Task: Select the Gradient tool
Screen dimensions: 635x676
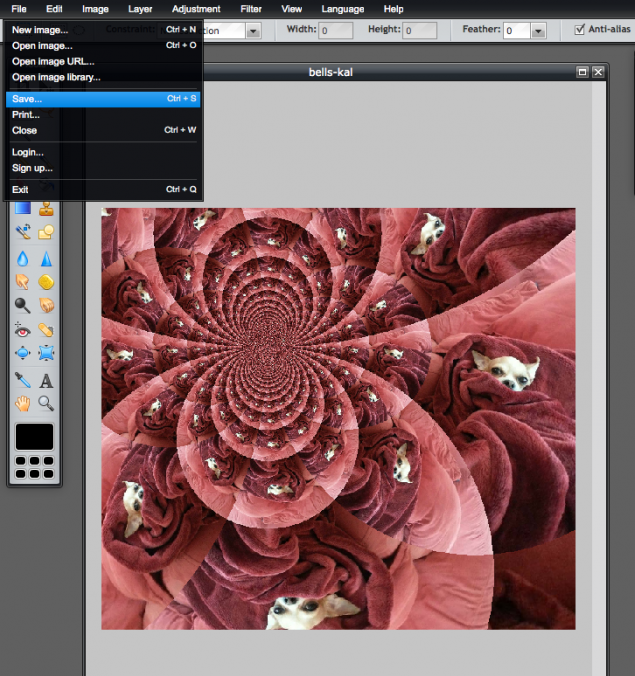Action: click(x=23, y=208)
